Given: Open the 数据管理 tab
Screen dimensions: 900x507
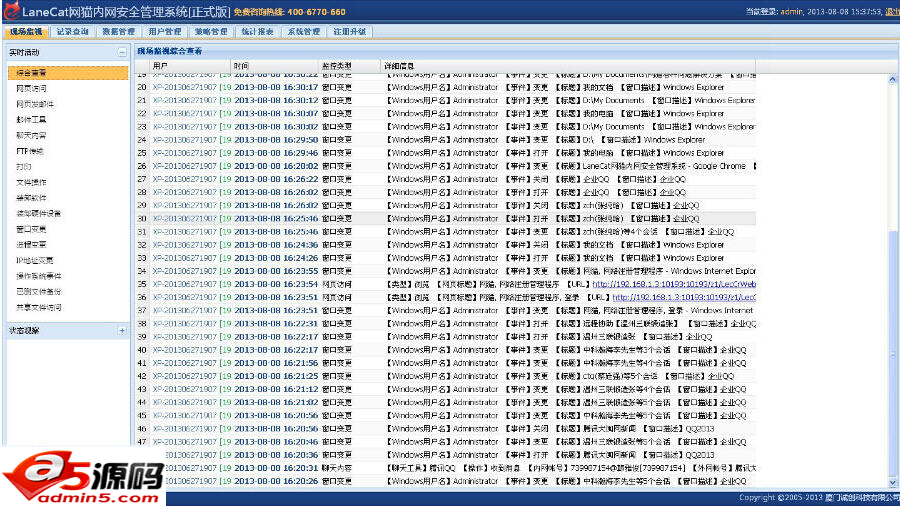Looking at the screenshot, I should pos(119,32).
